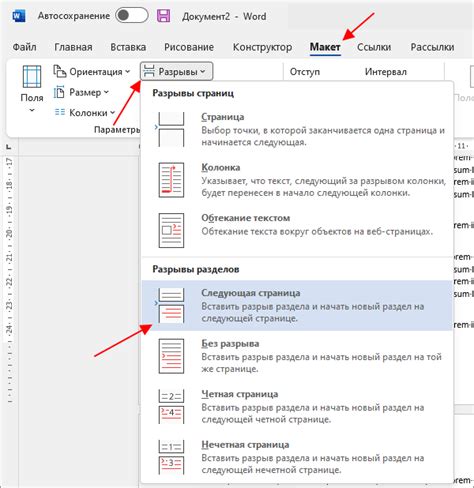Select the Колонка column break icon
474x488 pixels.
tap(171, 180)
